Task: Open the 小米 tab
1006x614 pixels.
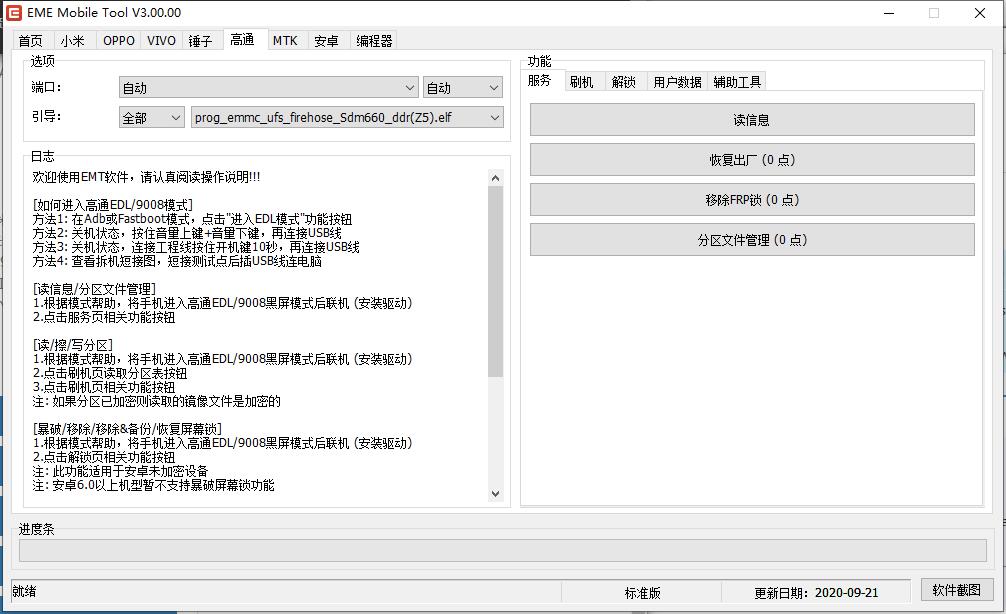Action: click(72, 41)
